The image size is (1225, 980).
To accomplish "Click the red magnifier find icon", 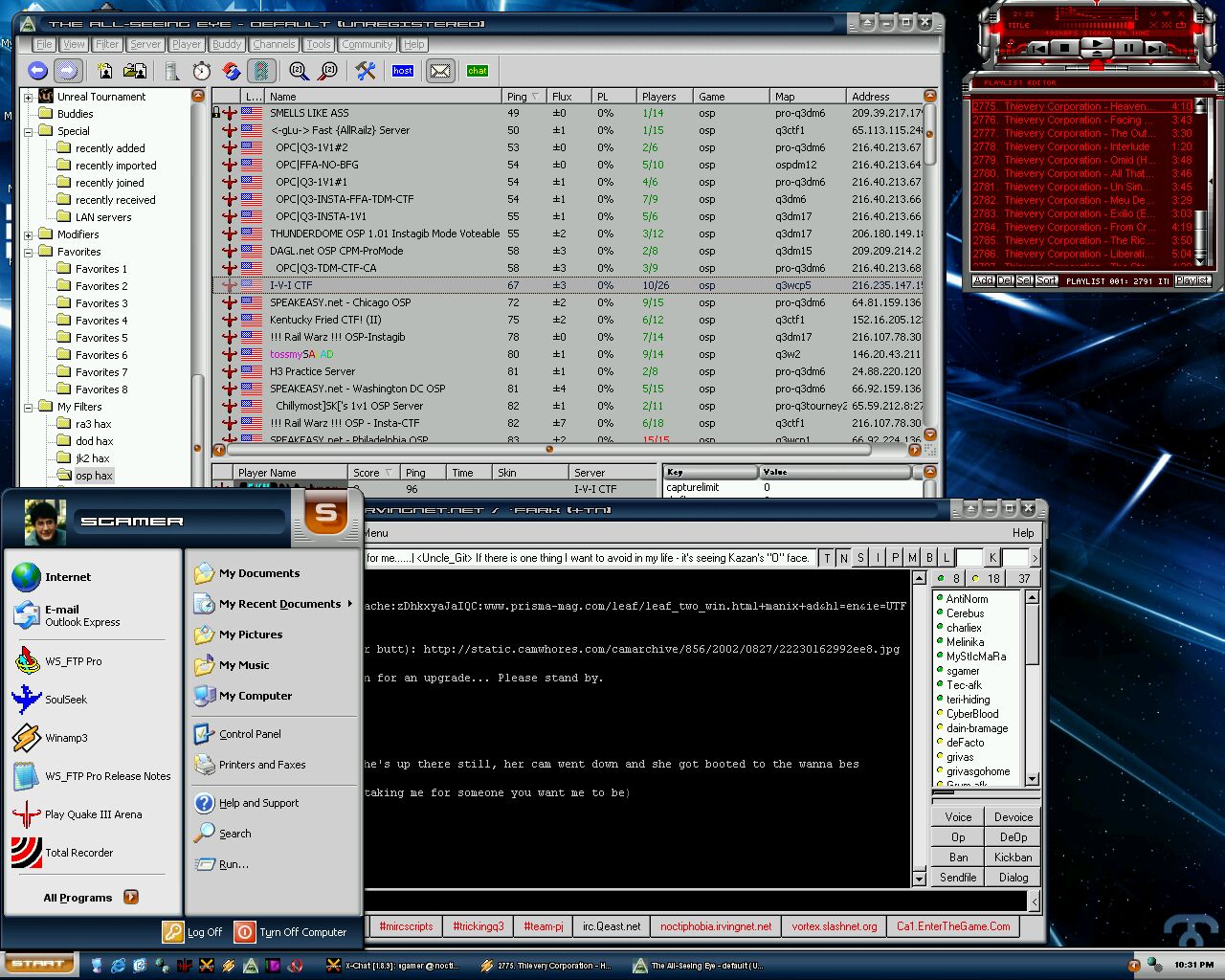I will 328,70.
